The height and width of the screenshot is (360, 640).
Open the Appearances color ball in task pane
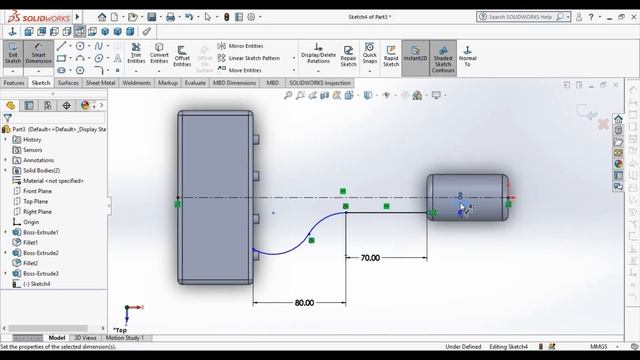pyautogui.click(x=618, y=164)
